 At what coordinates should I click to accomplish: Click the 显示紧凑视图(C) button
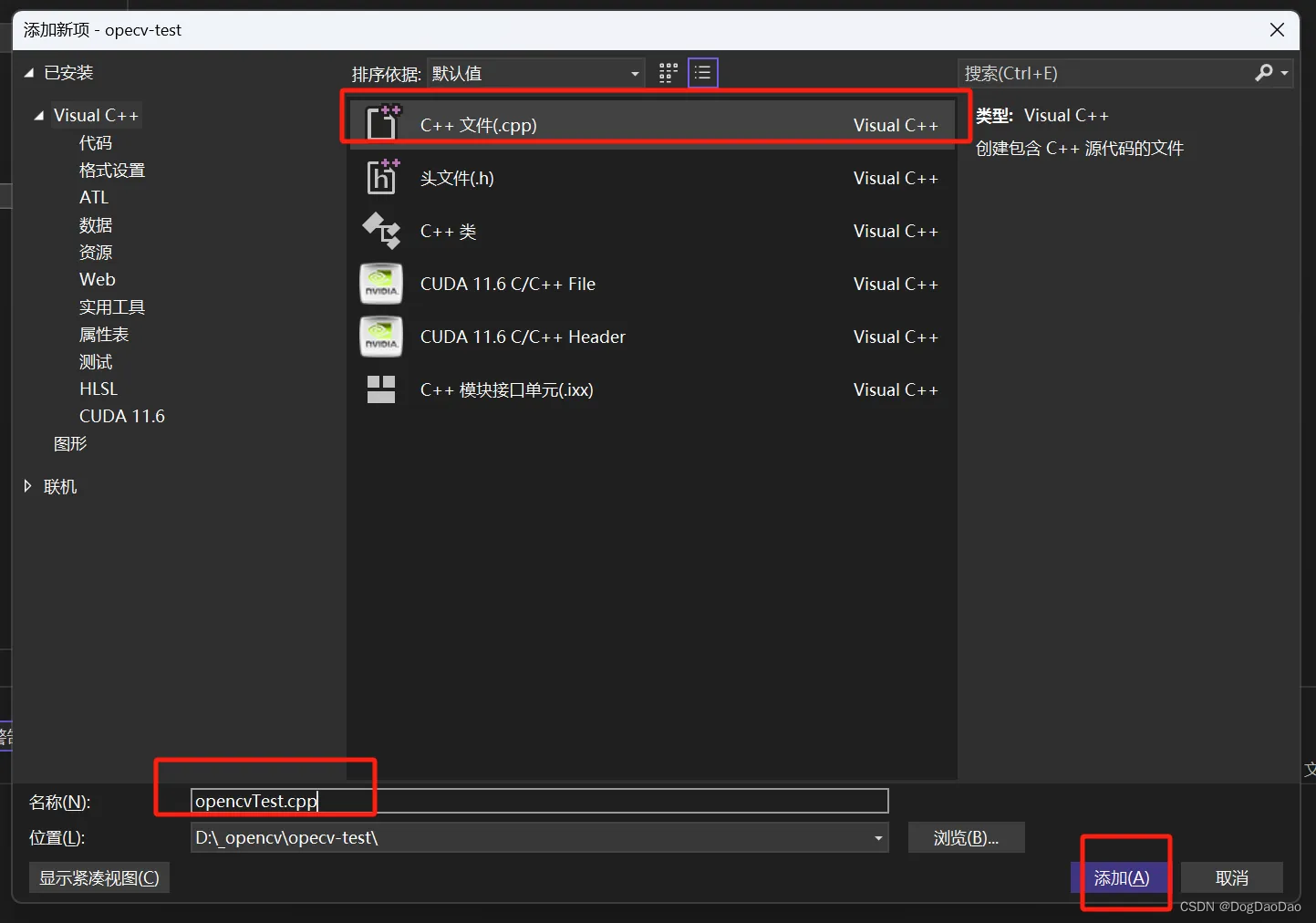tap(99, 877)
